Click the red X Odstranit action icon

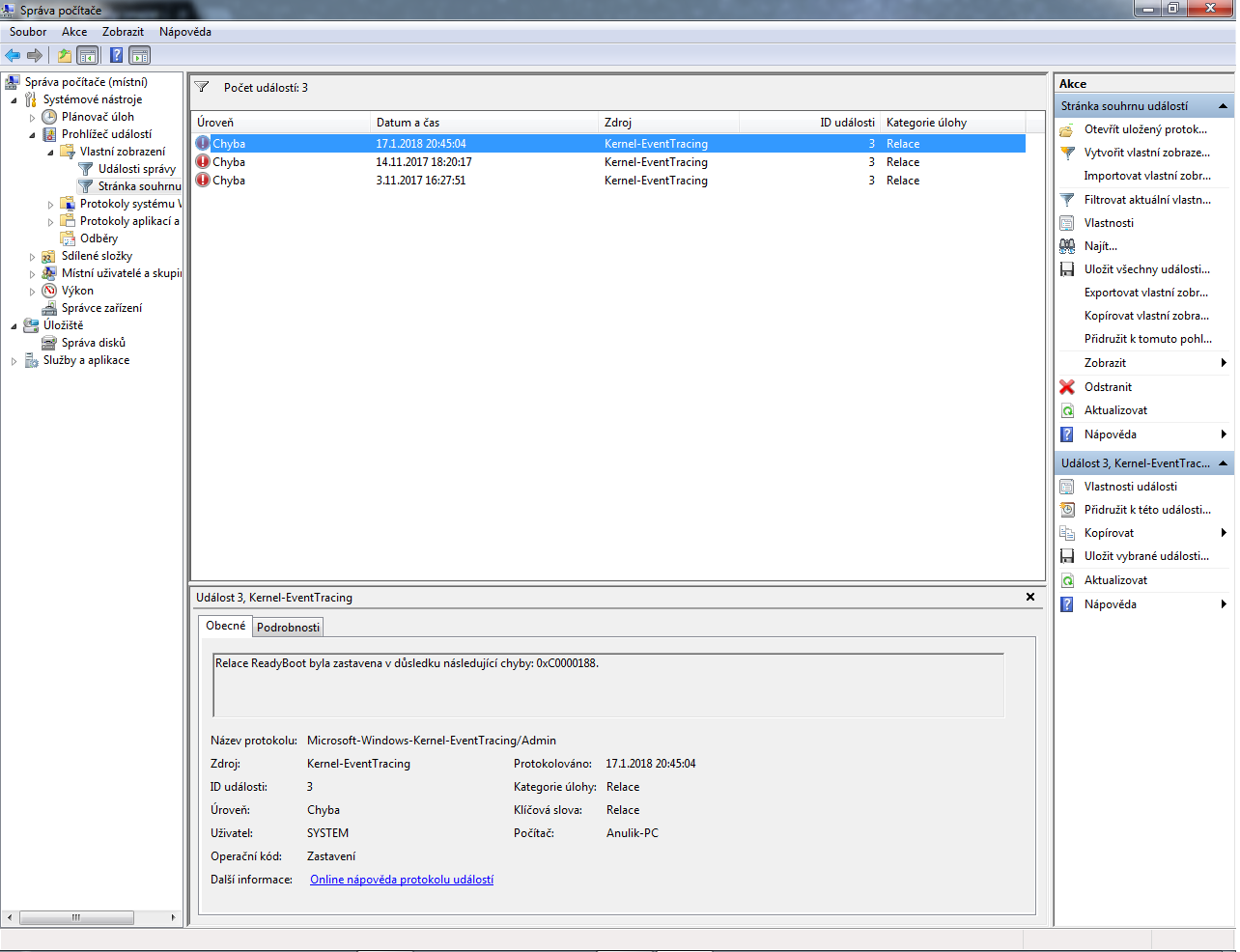[1067, 387]
